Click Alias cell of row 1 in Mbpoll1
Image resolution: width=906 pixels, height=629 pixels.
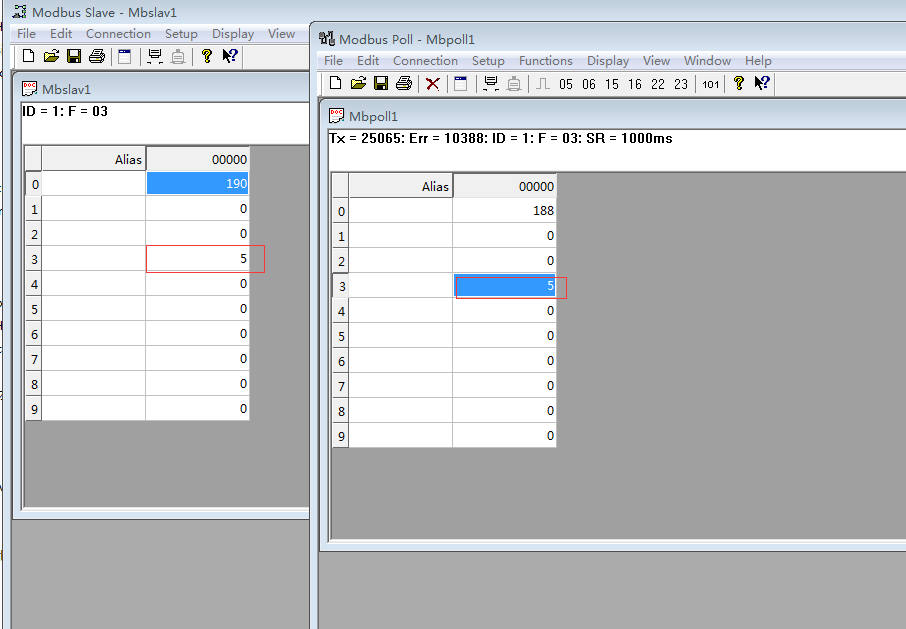click(x=400, y=236)
